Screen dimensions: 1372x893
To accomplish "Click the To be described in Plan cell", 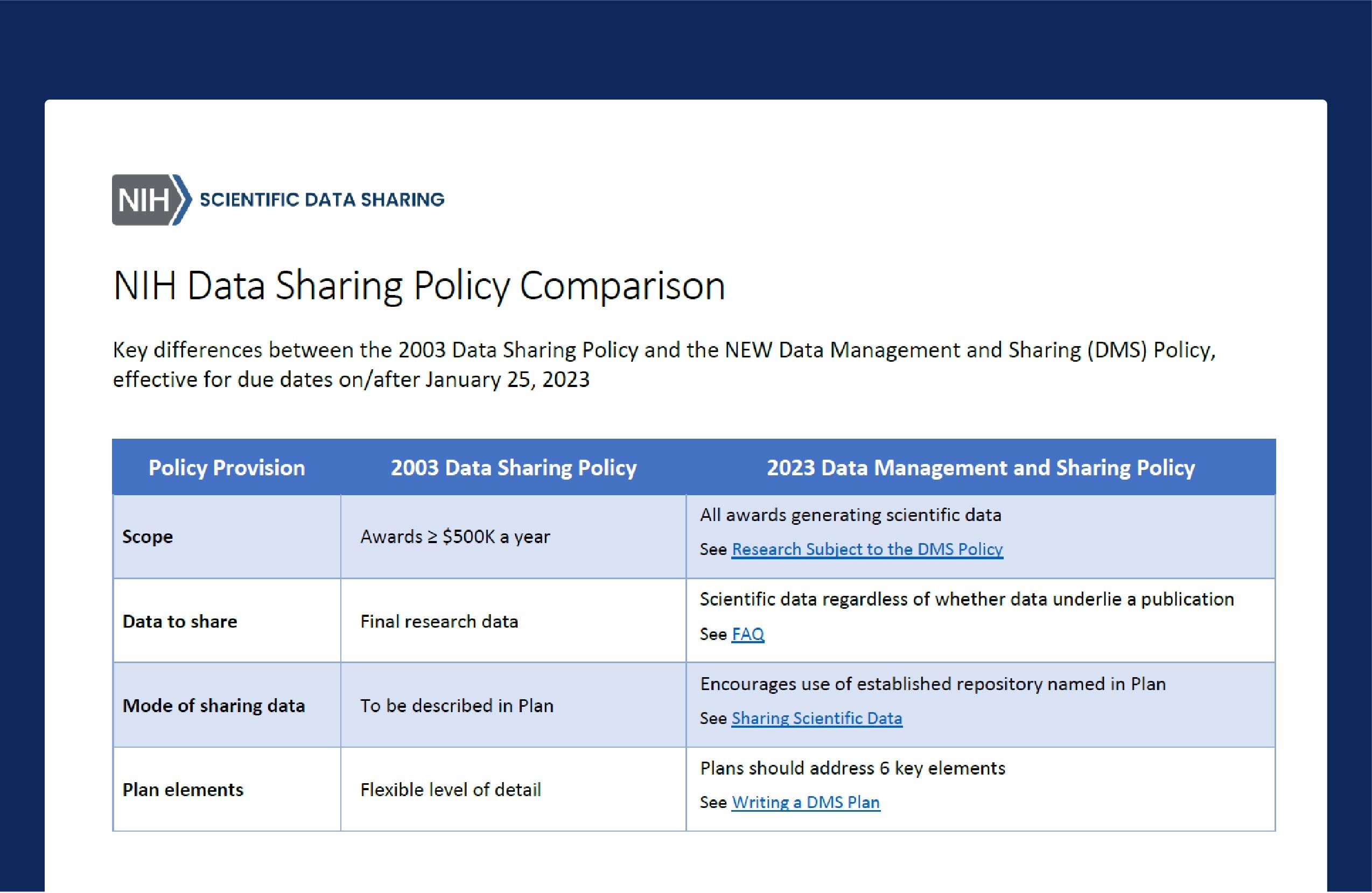I will pyautogui.click(x=457, y=706).
